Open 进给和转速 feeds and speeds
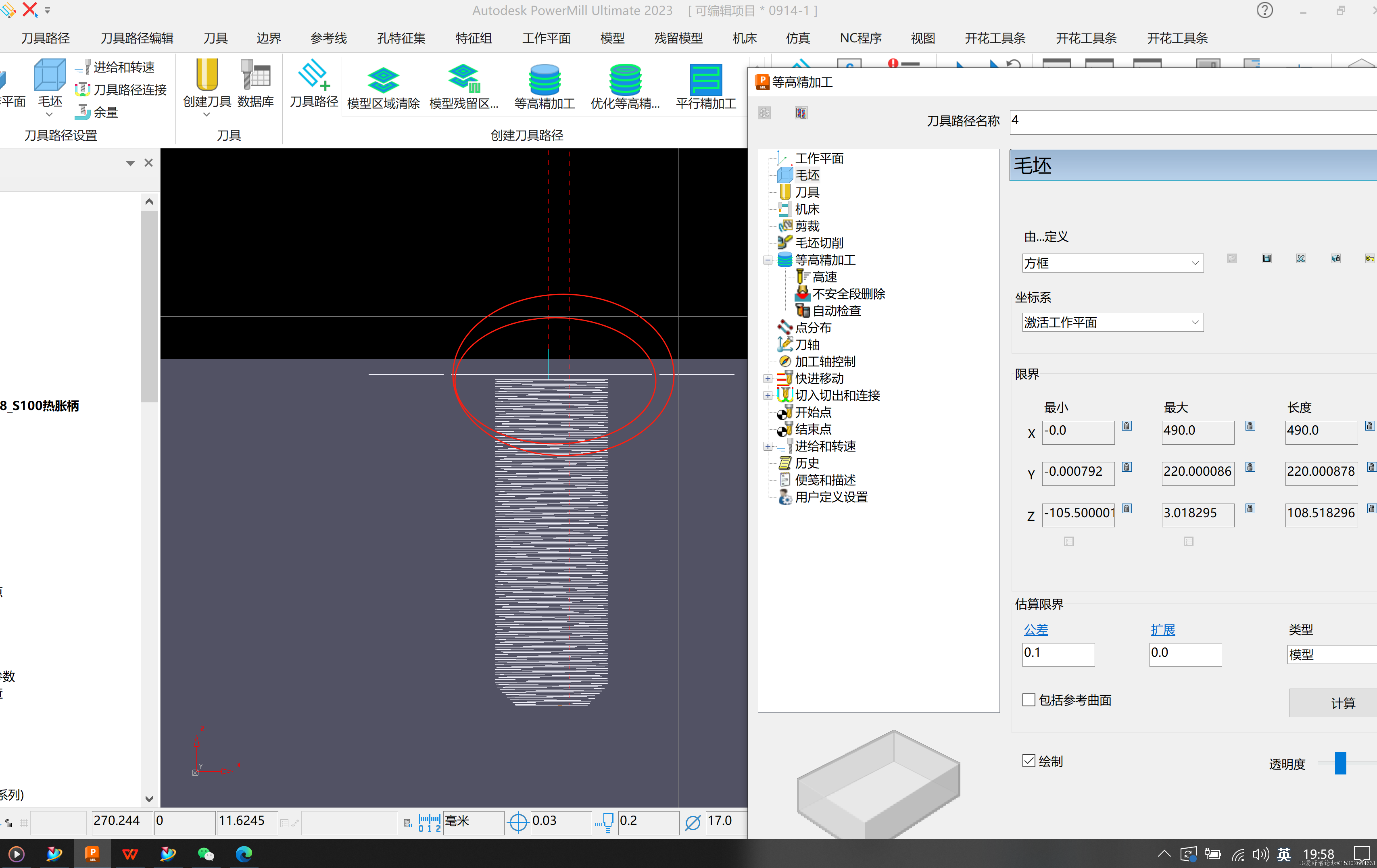The width and height of the screenshot is (1377, 868). tap(115, 67)
